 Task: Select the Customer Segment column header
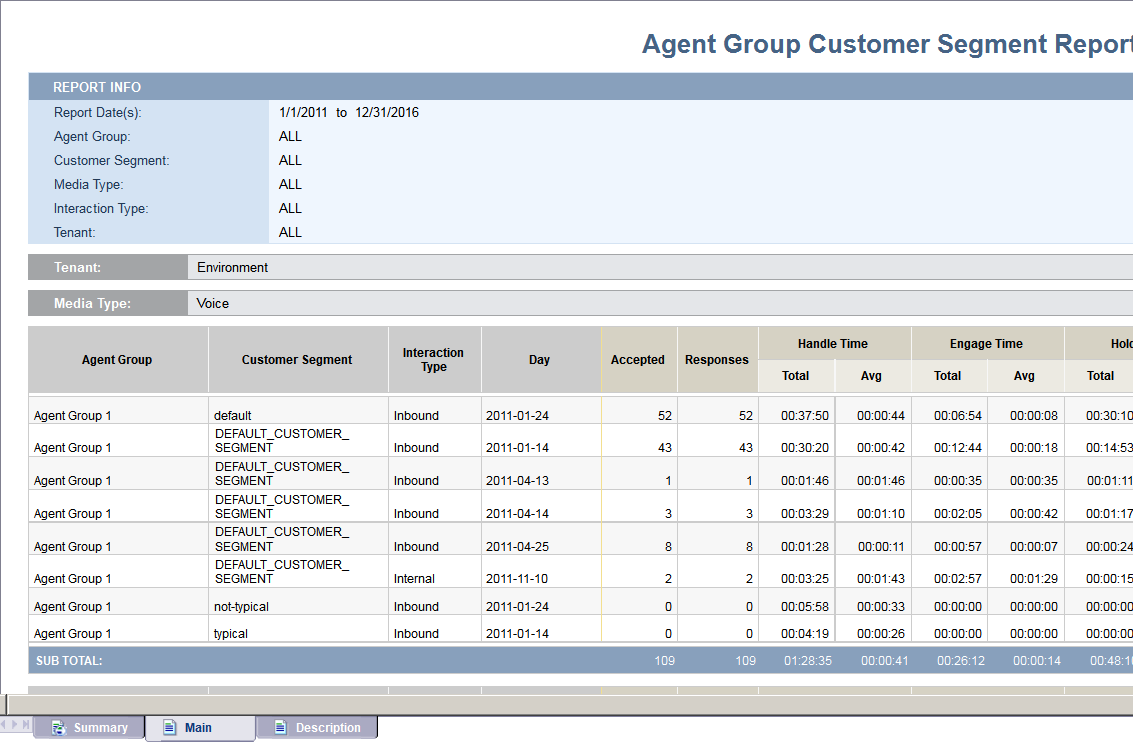[x=297, y=360]
